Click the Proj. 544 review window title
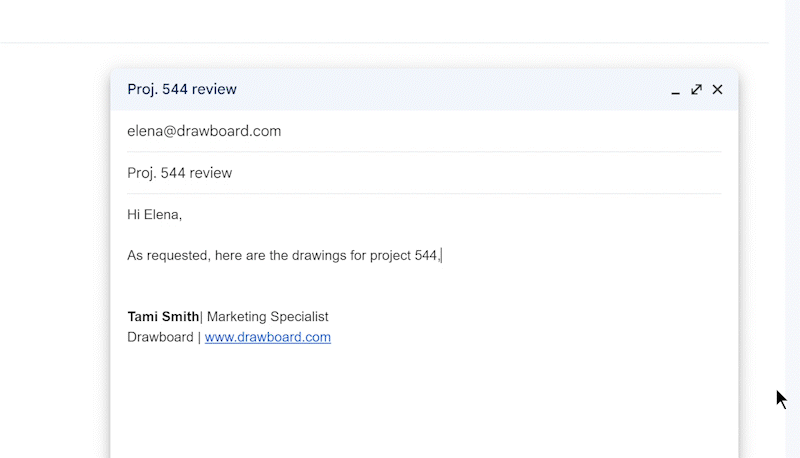The height and width of the screenshot is (458, 800). click(182, 89)
